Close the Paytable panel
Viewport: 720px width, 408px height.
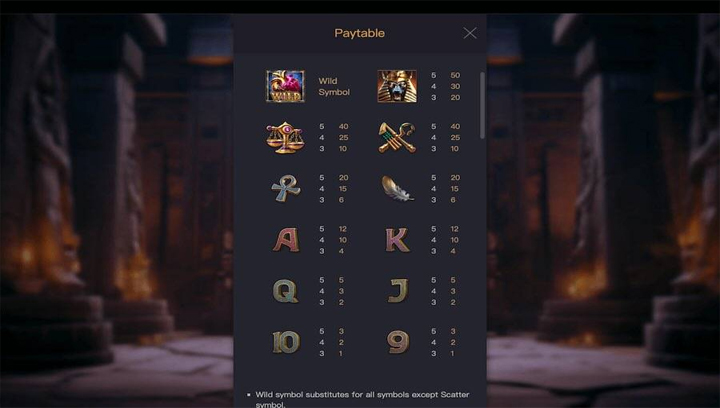470,33
